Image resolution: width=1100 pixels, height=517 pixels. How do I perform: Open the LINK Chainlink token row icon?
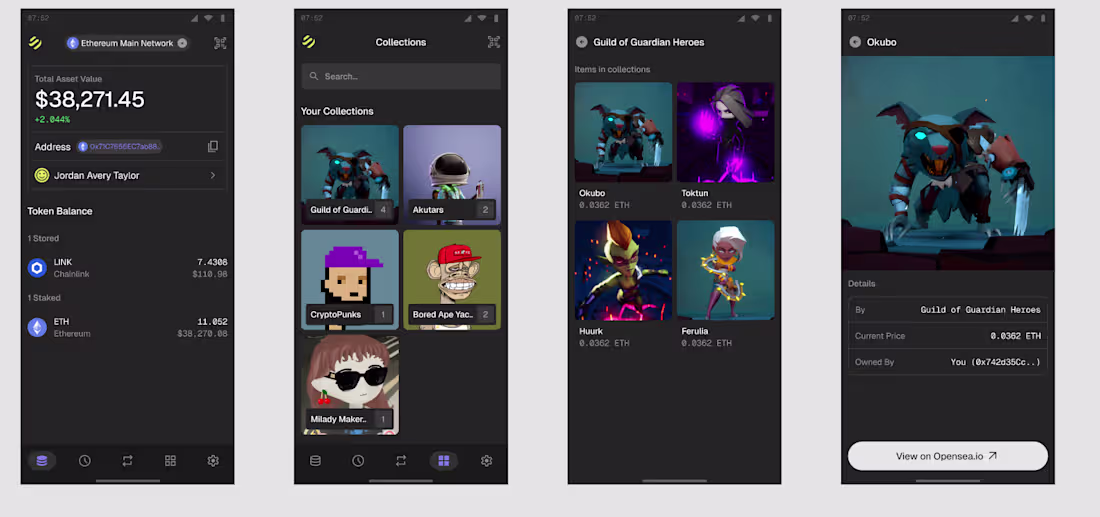point(37,268)
